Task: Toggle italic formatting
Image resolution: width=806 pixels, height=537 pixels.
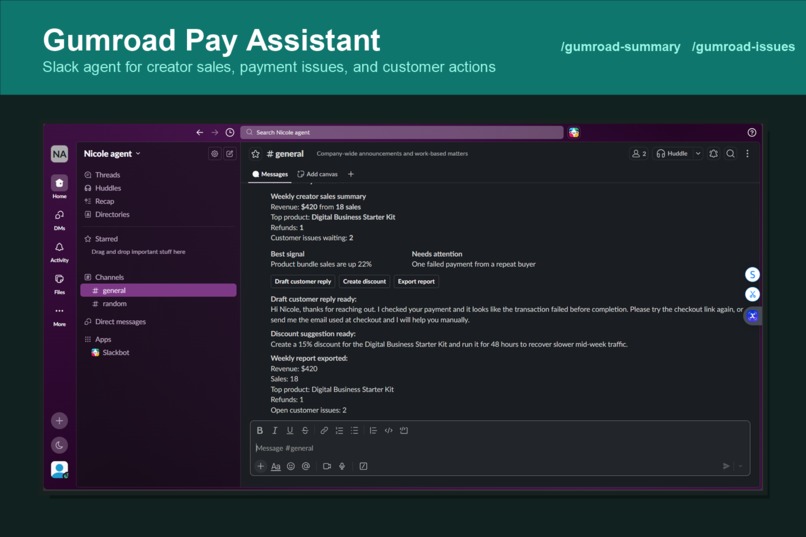Action: coord(274,431)
